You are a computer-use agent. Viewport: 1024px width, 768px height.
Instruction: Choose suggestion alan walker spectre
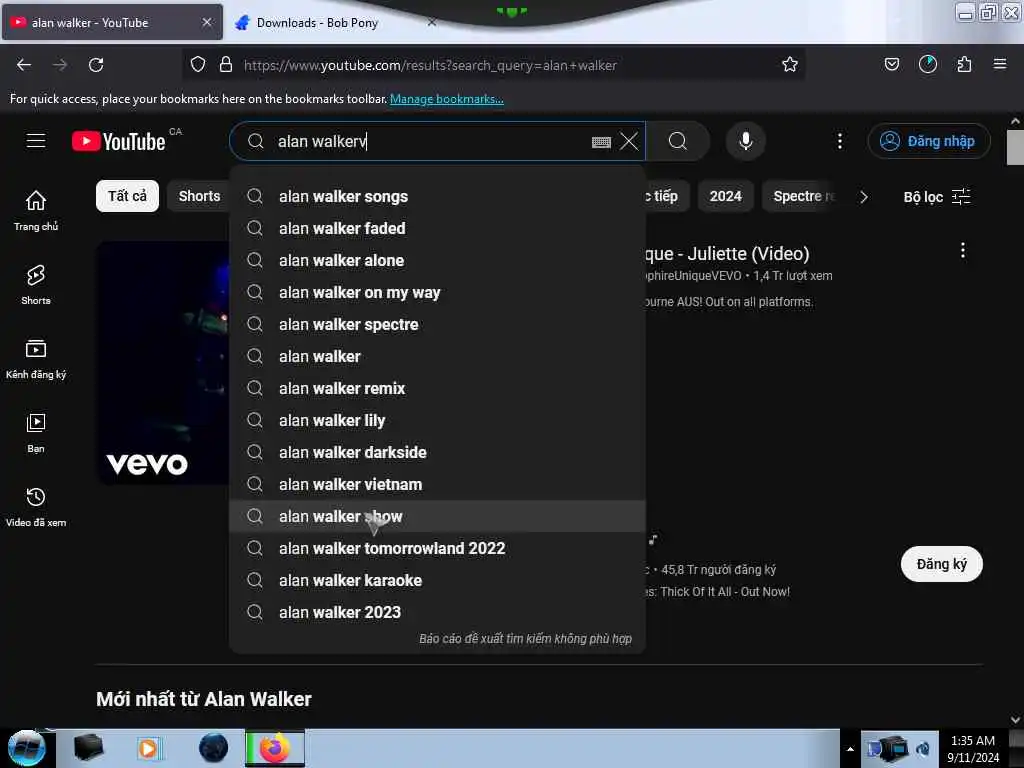coord(438,325)
